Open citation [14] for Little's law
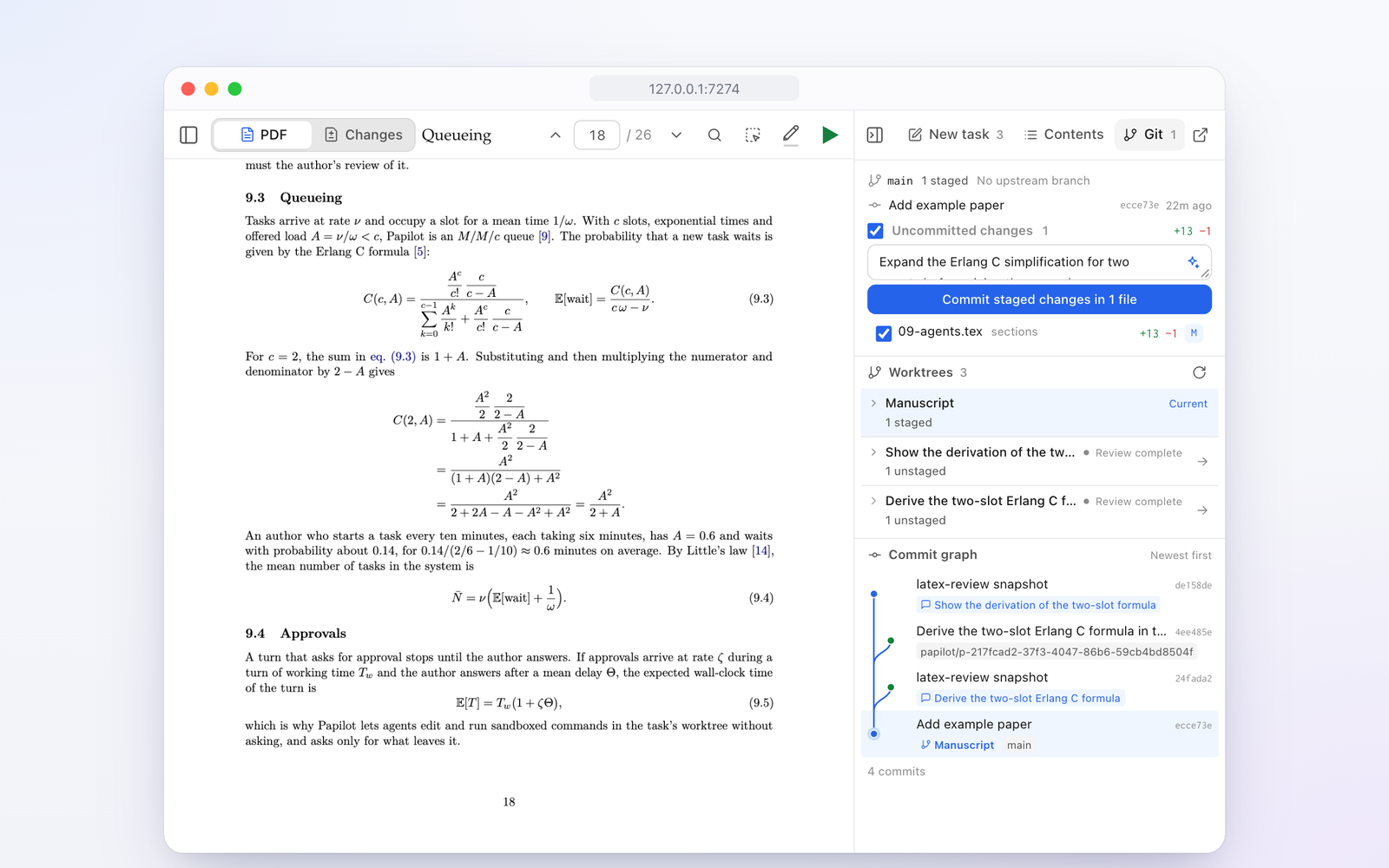 tap(761, 551)
